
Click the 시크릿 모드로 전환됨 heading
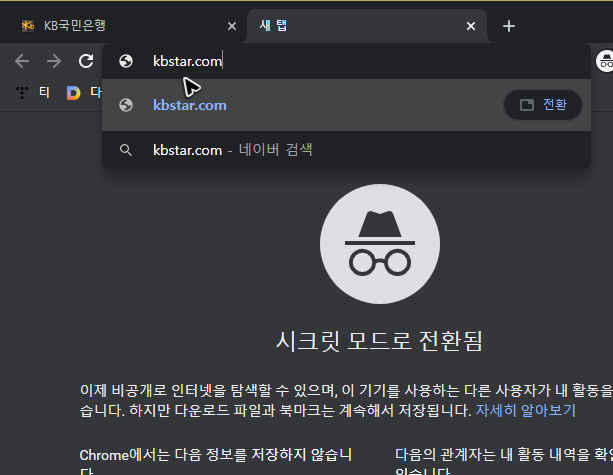[x=379, y=341]
